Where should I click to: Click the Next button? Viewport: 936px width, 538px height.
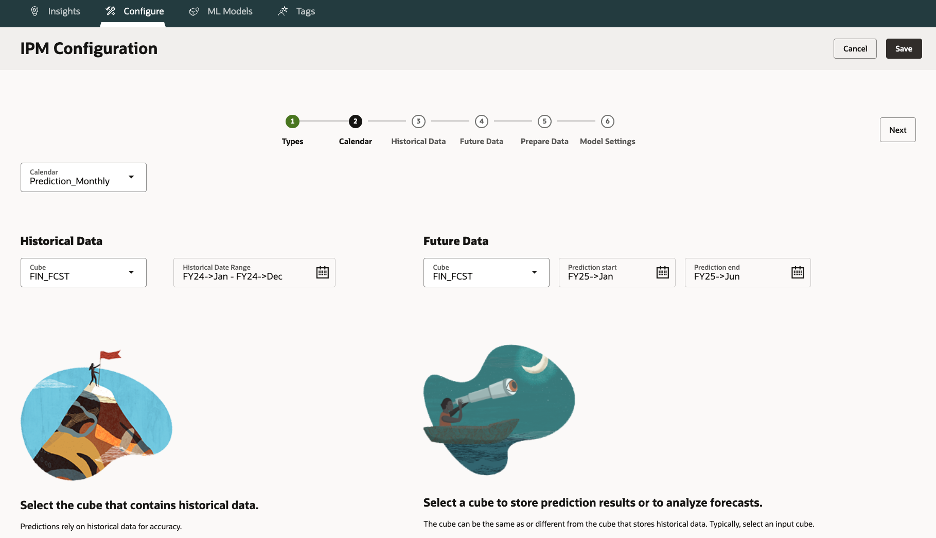tap(897, 130)
